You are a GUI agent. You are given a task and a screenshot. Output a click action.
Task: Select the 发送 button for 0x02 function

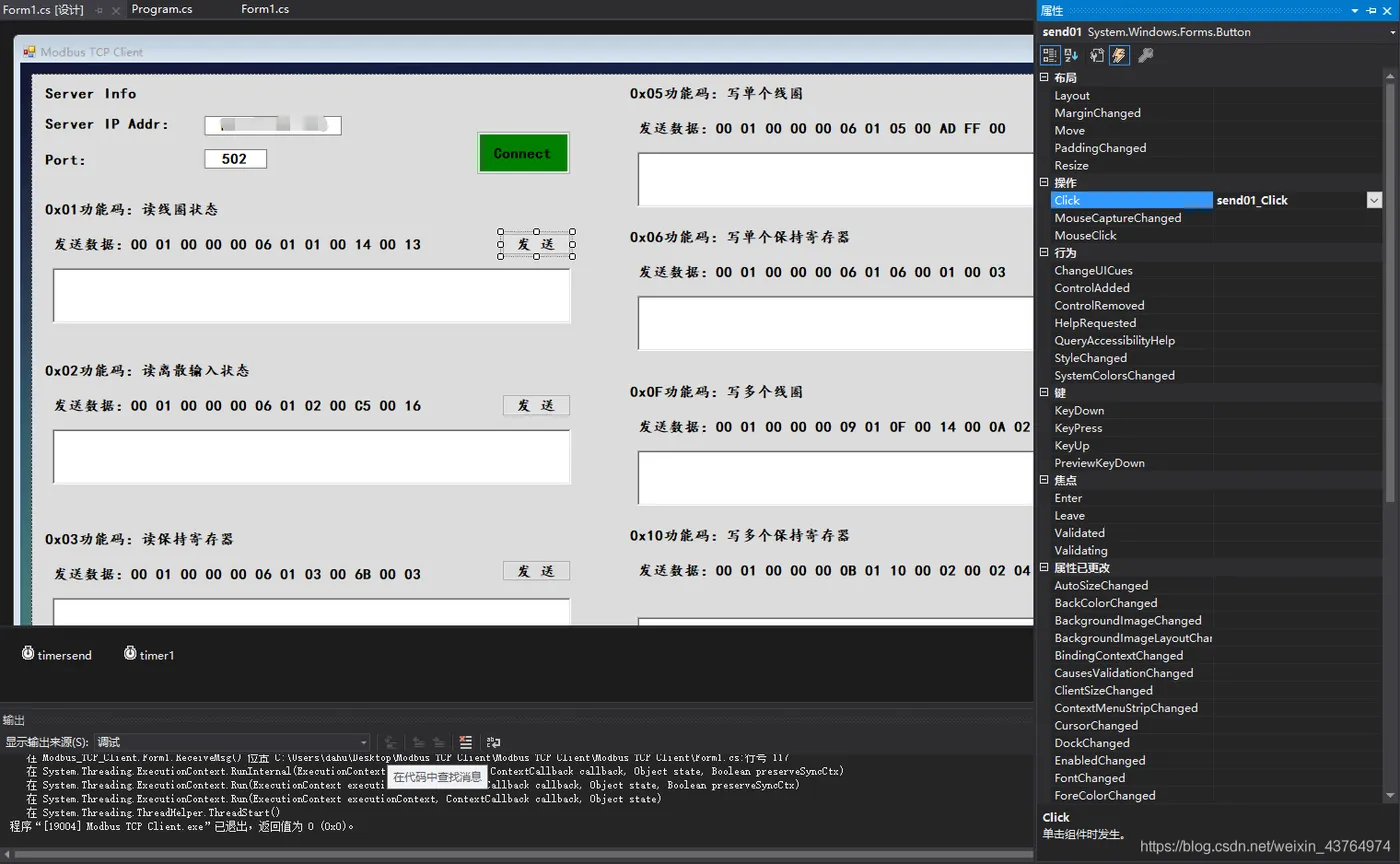click(x=536, y=405)
